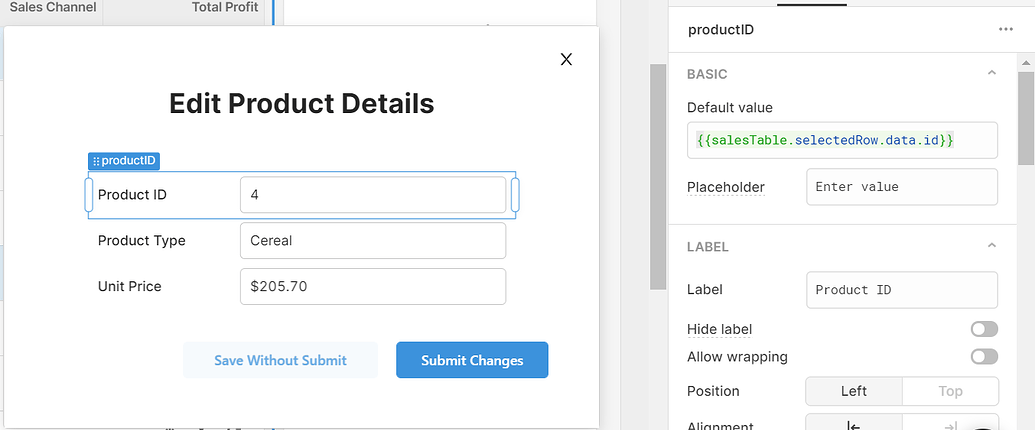Toggle the Hide label switch
Image resolution: width=1035 pixels, height=430 pixels.
(984, 329)
